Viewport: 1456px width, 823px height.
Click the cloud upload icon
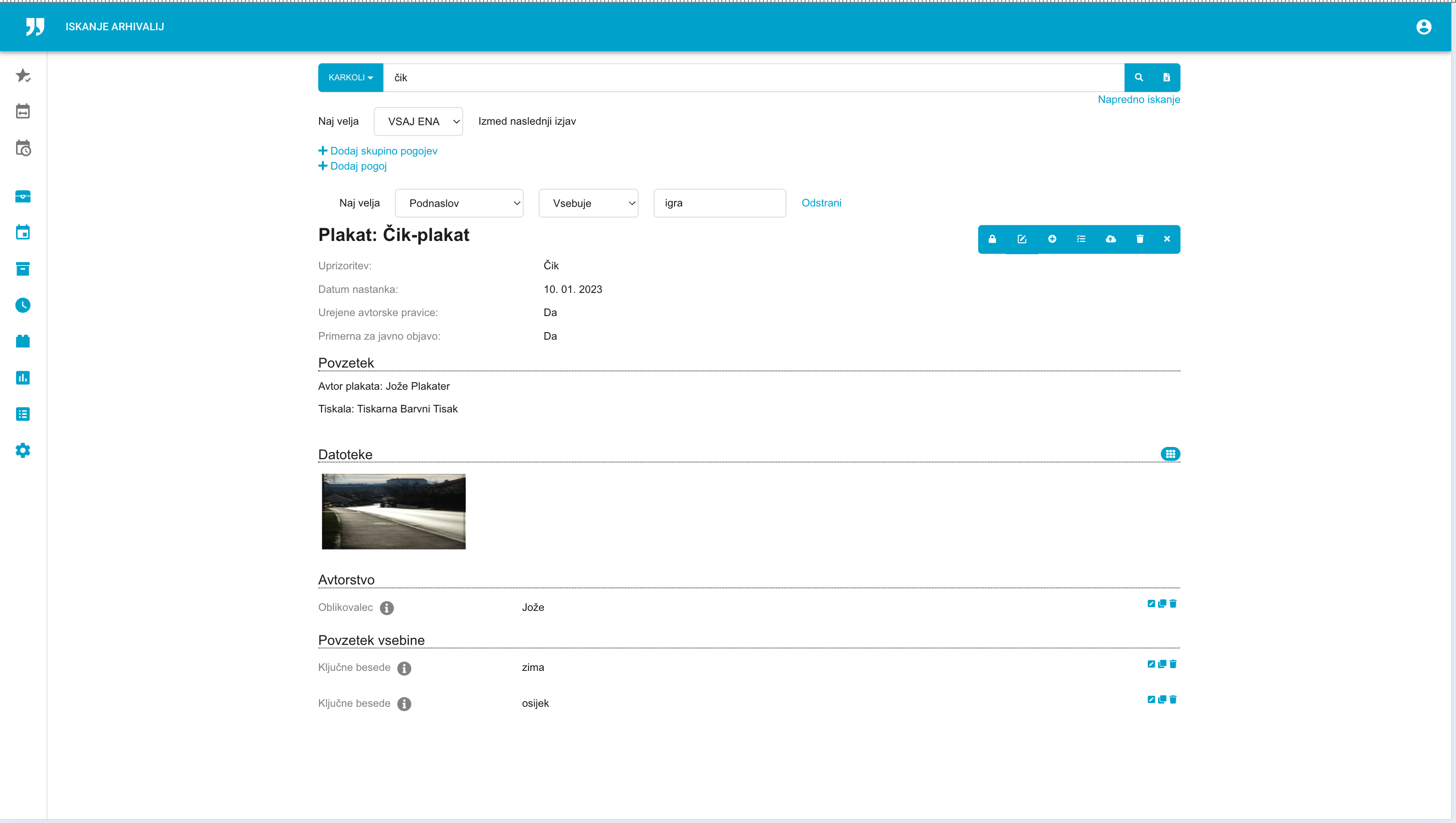[x=1110, y=239]
